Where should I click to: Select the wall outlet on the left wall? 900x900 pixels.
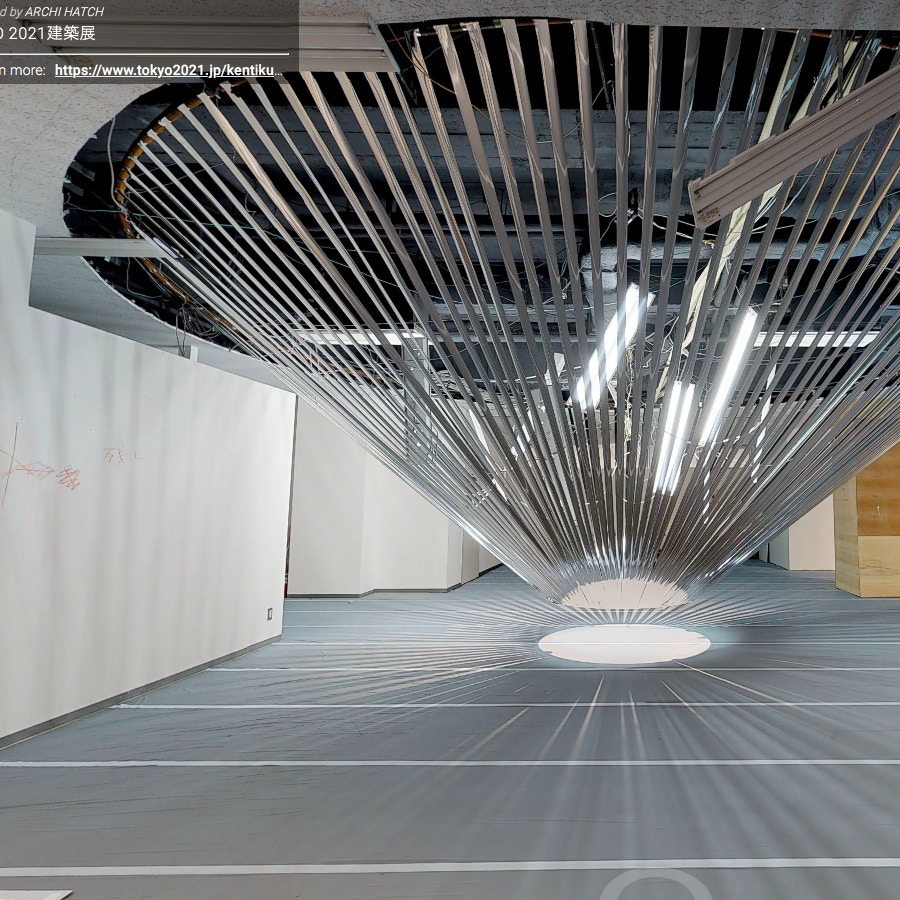[x=269, y=613]
